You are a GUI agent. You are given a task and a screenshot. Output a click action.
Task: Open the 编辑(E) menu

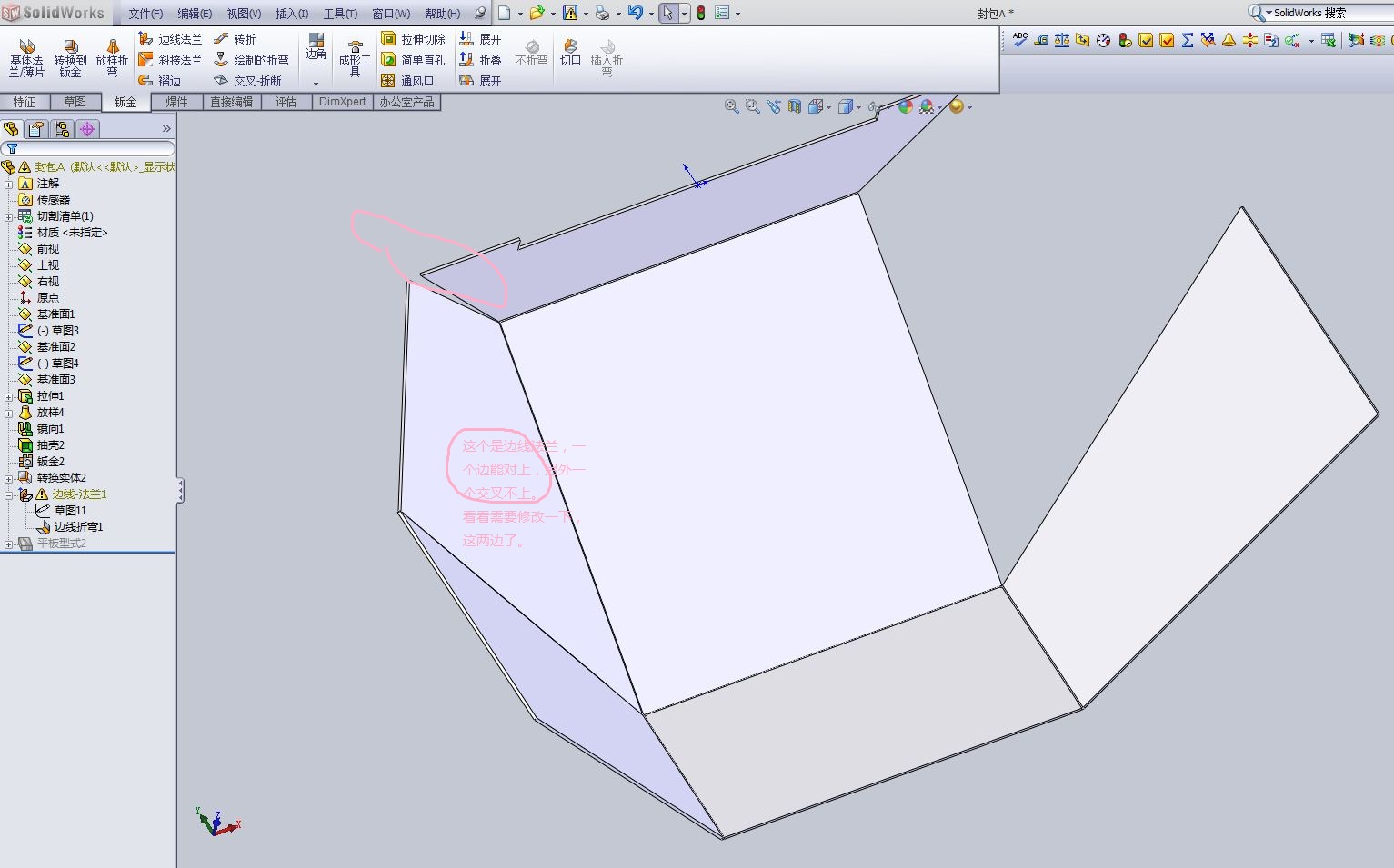[195, 14]
